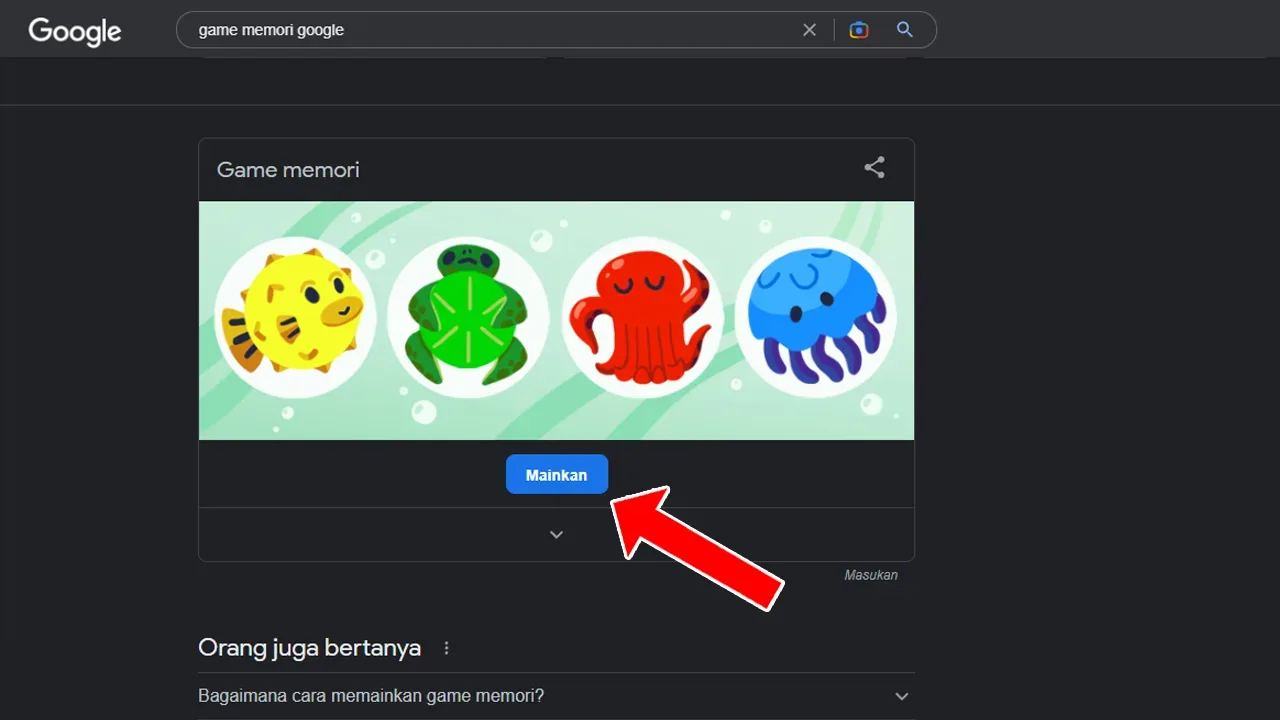This screenshot has width=1280, height=720.
Task: Click the Google logo
Action: [x=75, y=31]
